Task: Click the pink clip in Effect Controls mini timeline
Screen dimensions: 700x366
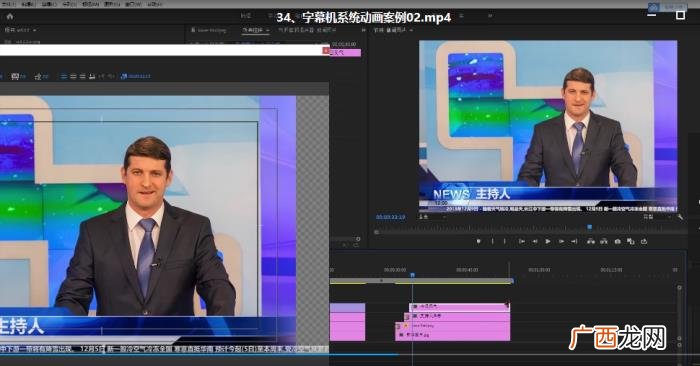Action: (345, 52)
